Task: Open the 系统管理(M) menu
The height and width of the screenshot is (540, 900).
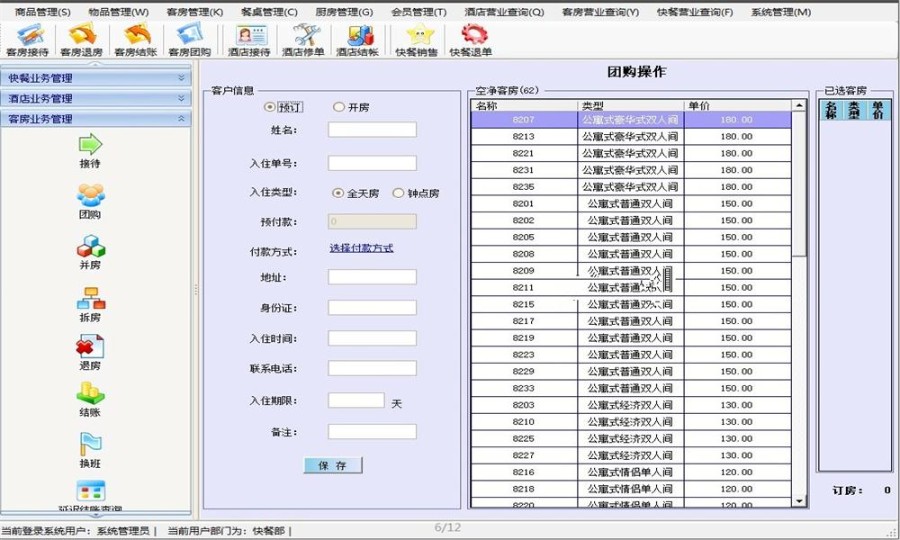Action: pyautogui.click(x=781, y=12)
